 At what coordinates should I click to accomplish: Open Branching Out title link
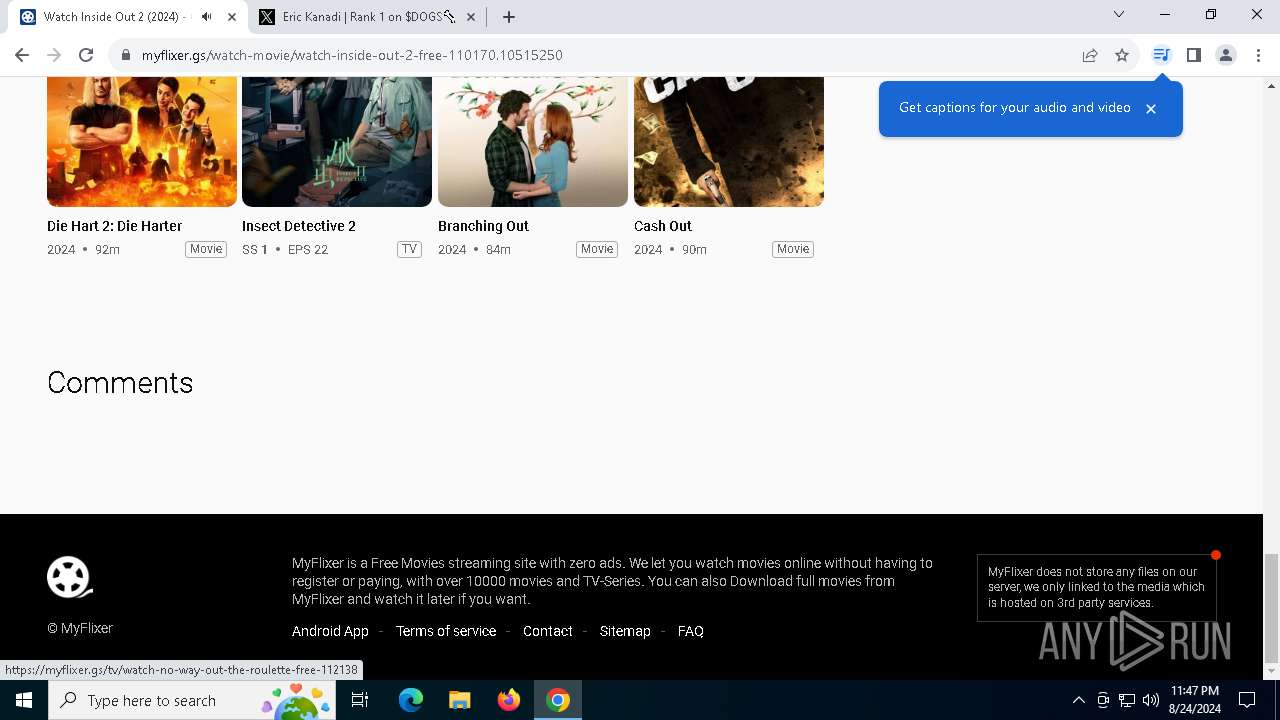pos(483,226)
